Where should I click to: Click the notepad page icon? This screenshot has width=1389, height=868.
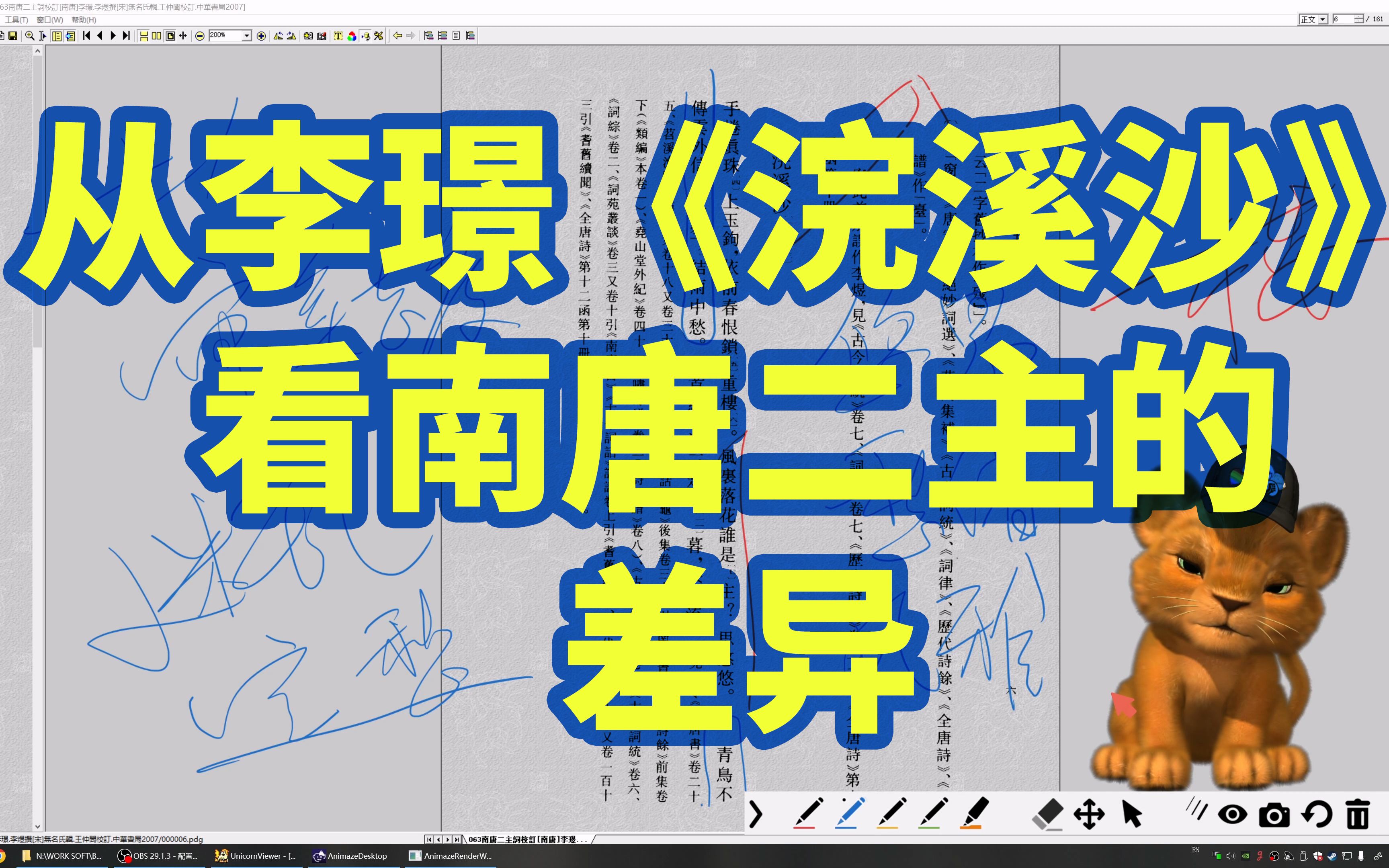(456, 36)
